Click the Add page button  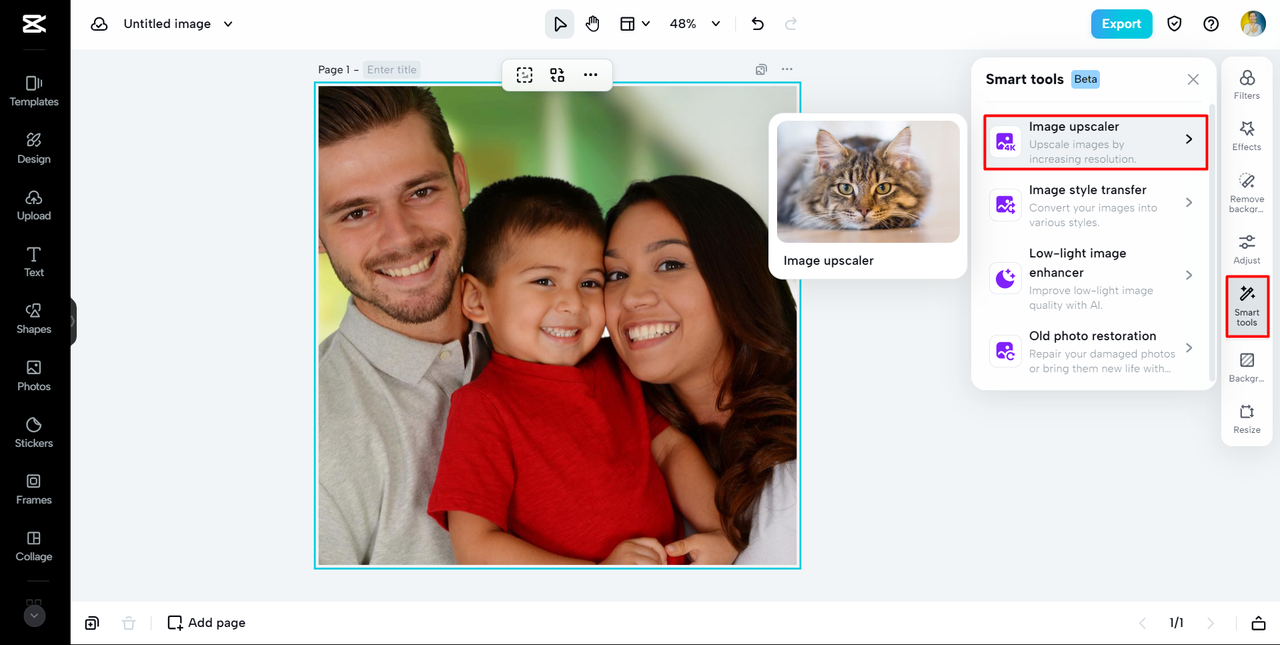(x=207, y=623)
